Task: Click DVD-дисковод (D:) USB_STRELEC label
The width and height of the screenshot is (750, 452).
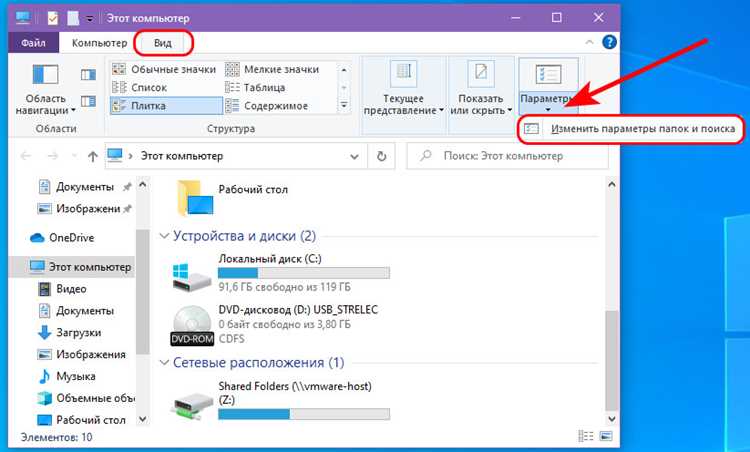Action: coord(298,309)
